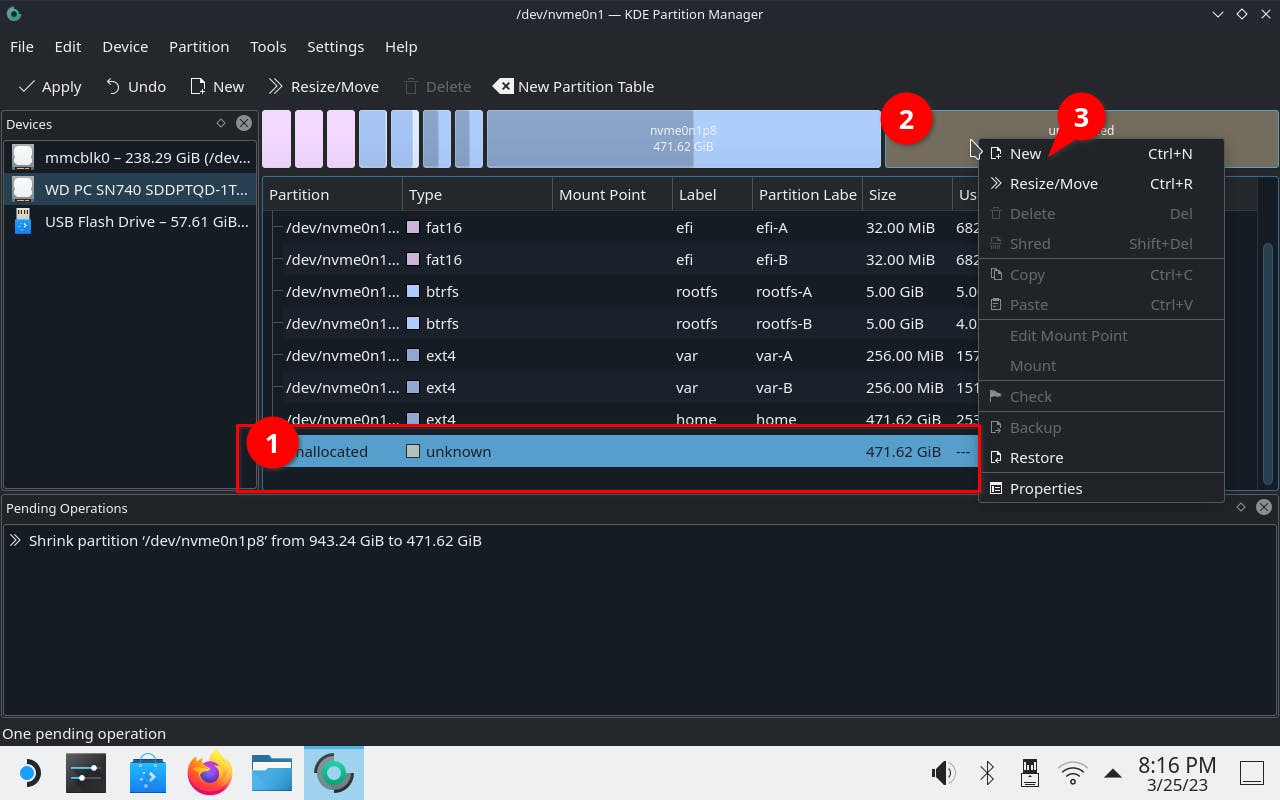The image size is (1280, 800).
Task: Select the var-A partition row
Action: 620,355
